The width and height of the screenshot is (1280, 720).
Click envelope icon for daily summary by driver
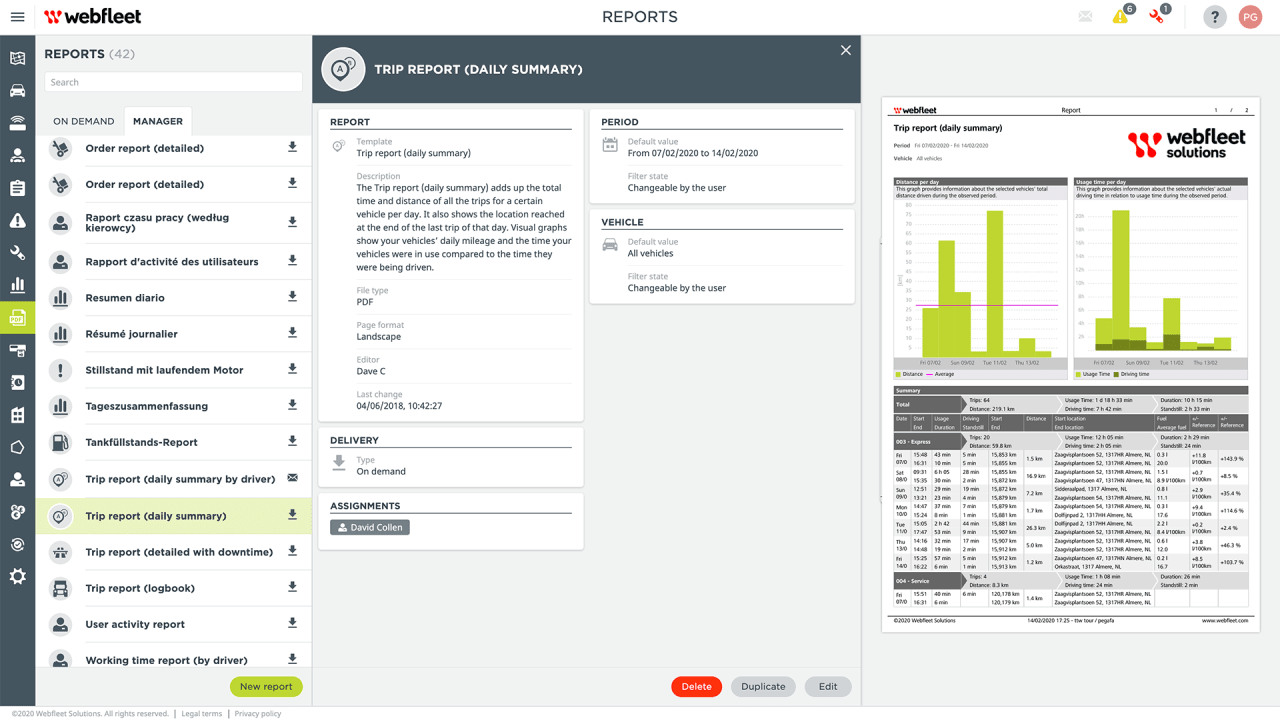pyautogui.click(x=293, y=478)
